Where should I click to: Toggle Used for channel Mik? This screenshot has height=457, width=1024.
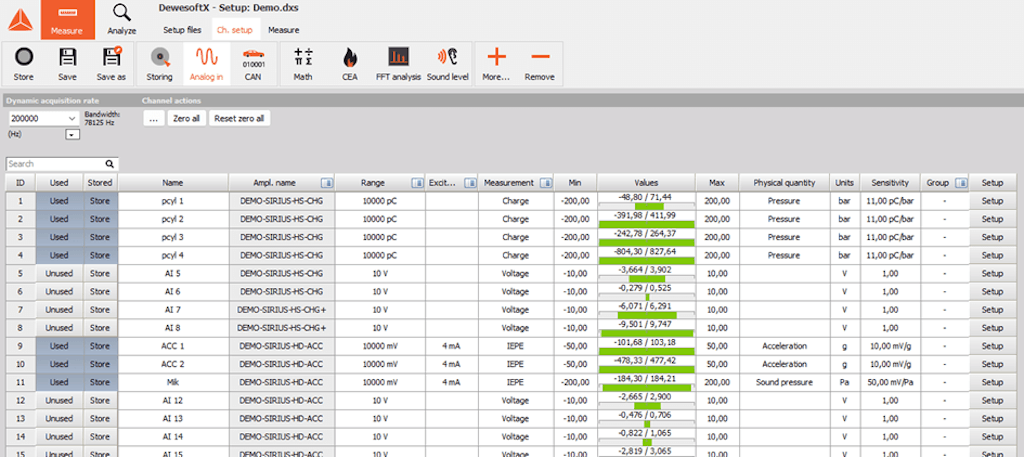tap(59, 382)
